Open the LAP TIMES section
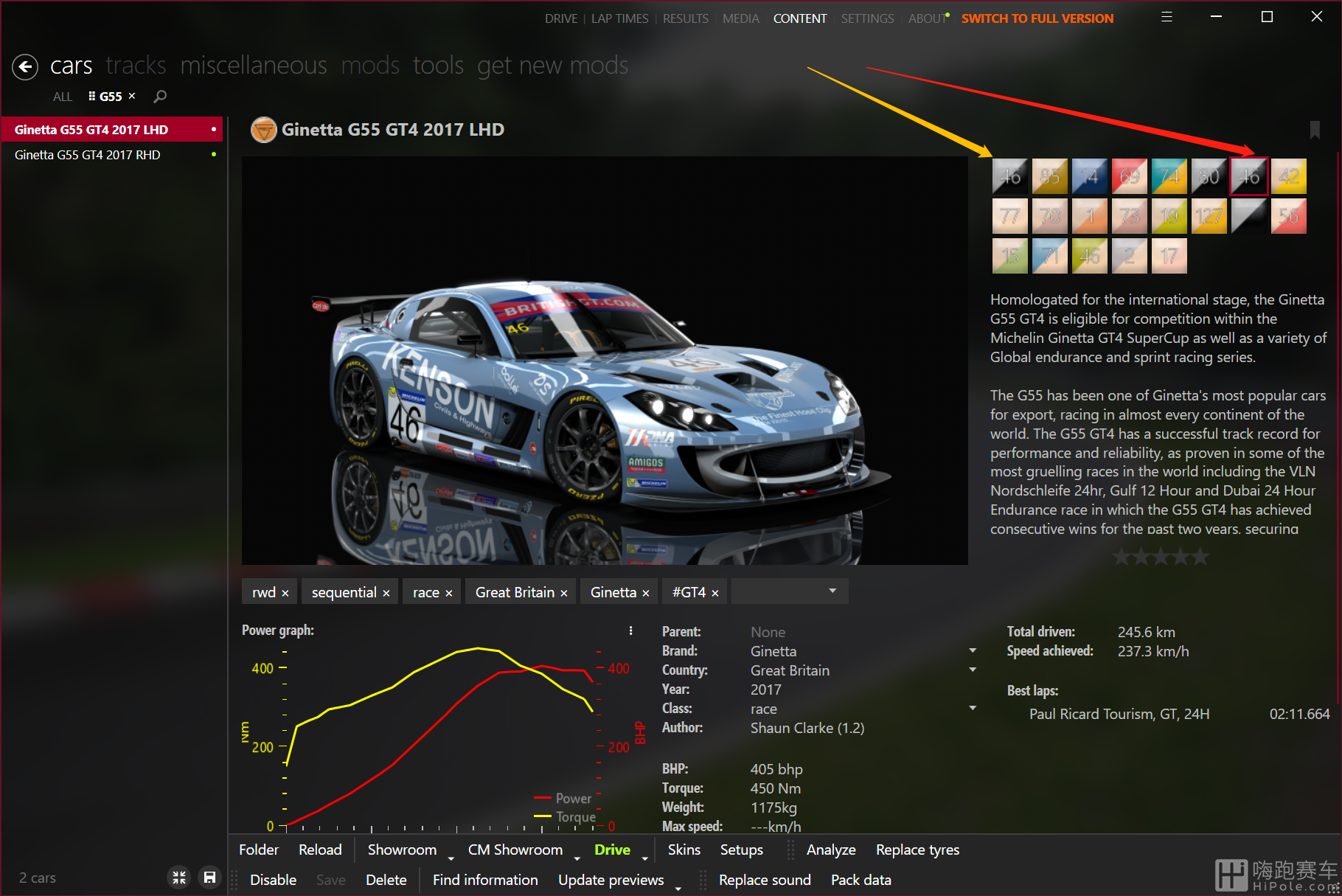The image size is (1342, 896). (619, 18)
